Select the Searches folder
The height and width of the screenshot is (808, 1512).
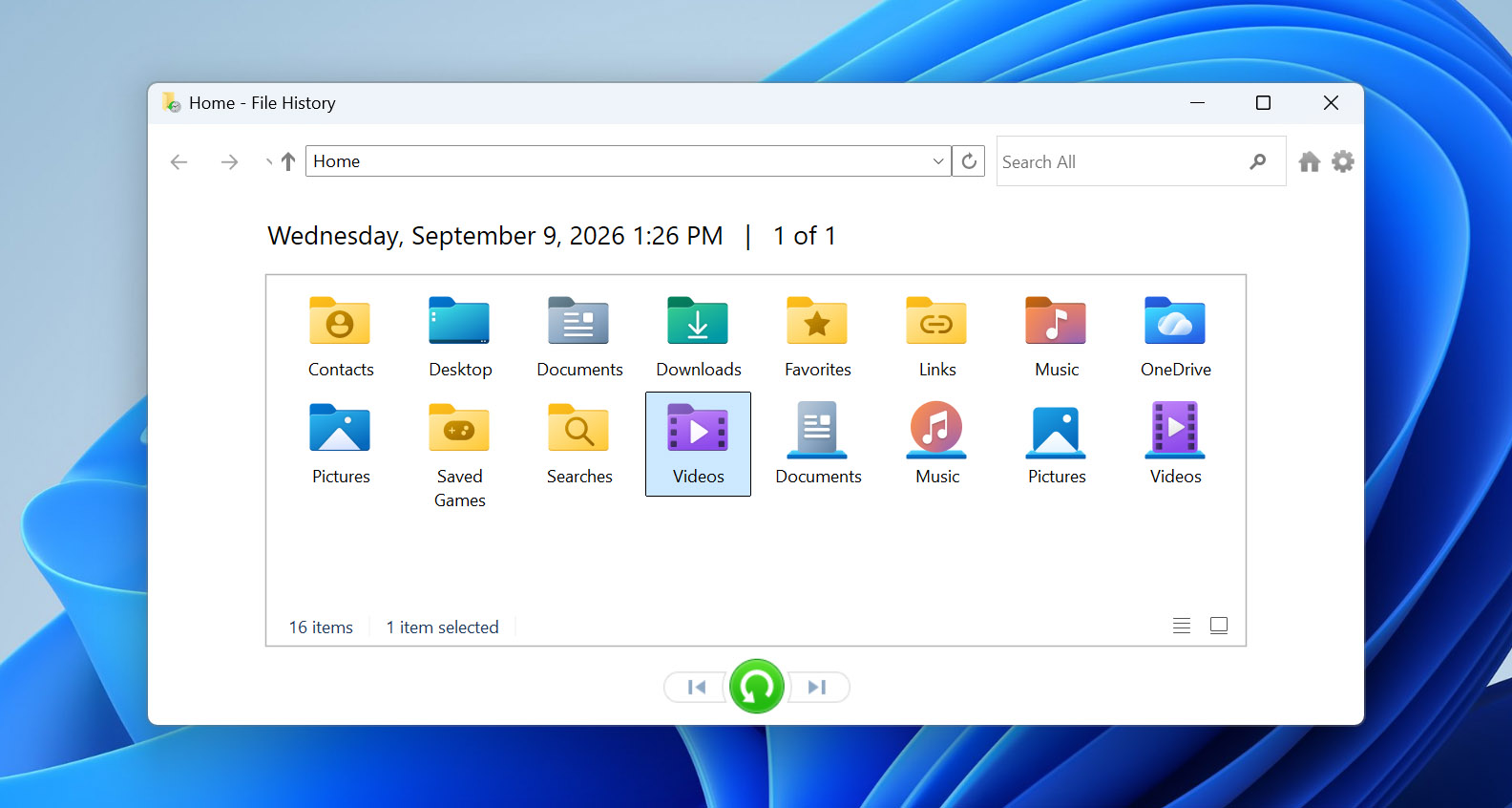(579, 444)
